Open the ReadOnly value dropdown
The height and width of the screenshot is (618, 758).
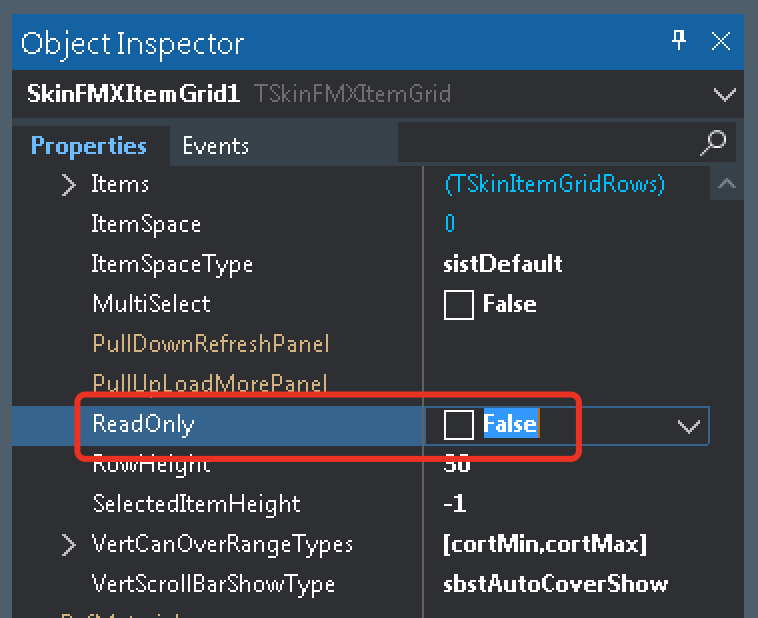[x=688, y=426]
